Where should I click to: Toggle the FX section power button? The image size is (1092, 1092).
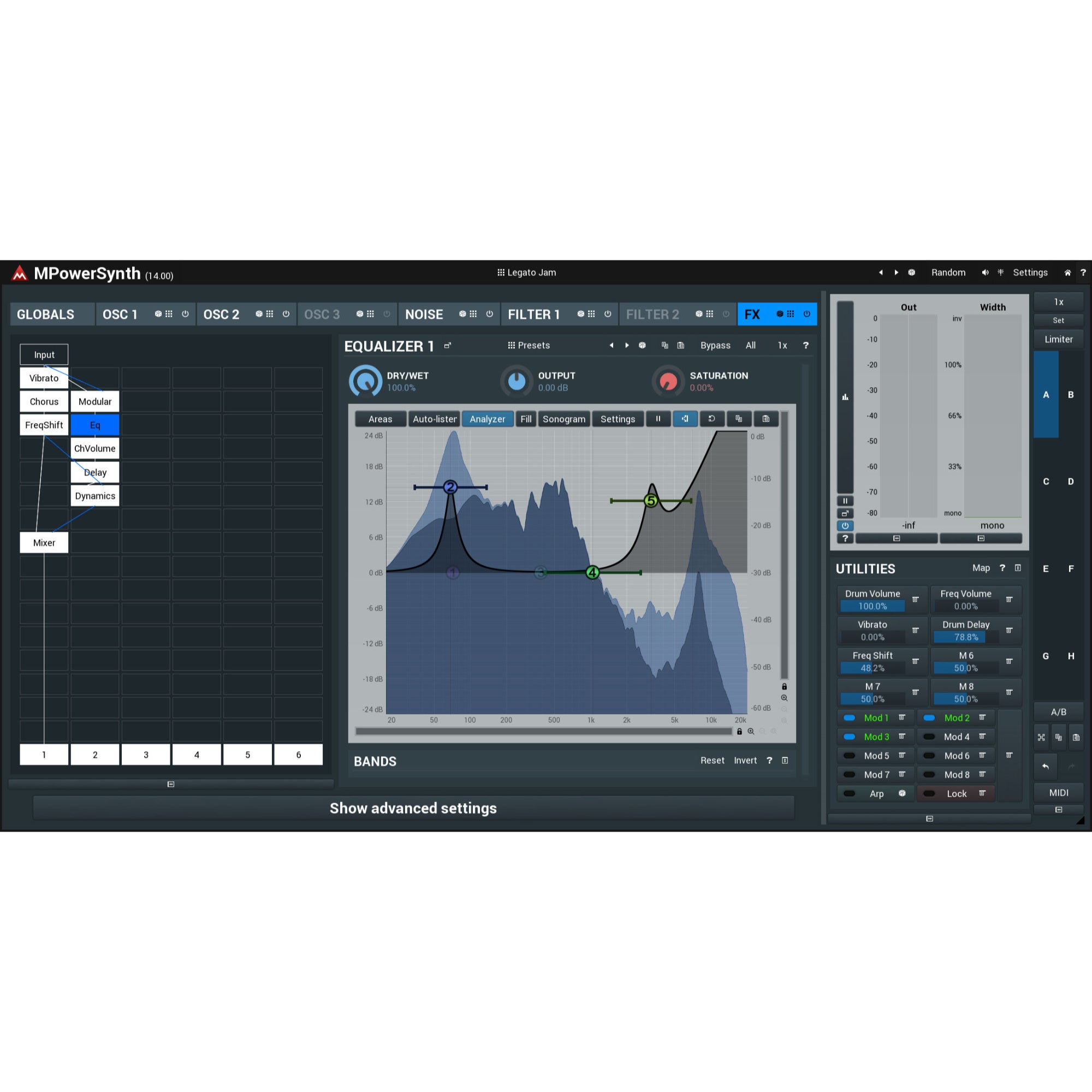tap(806, 314)
